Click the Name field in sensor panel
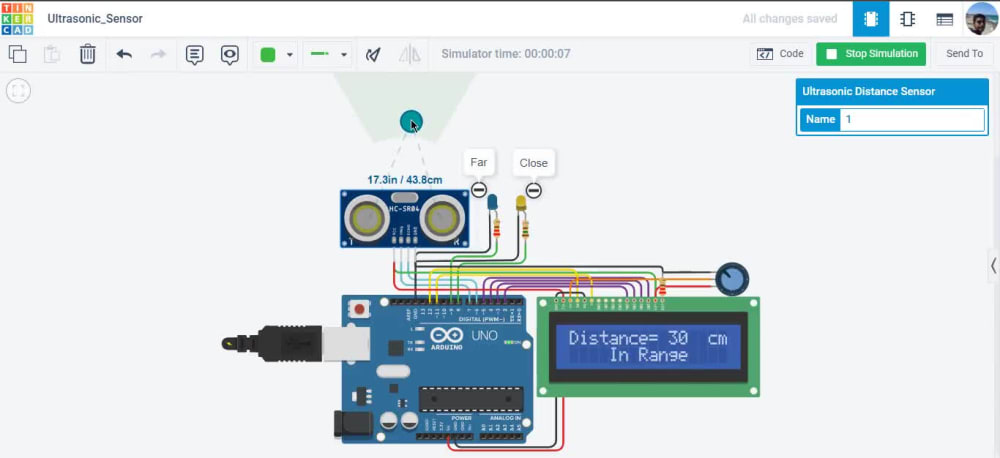The image size is (1000, 458). (x=912, y=120)
